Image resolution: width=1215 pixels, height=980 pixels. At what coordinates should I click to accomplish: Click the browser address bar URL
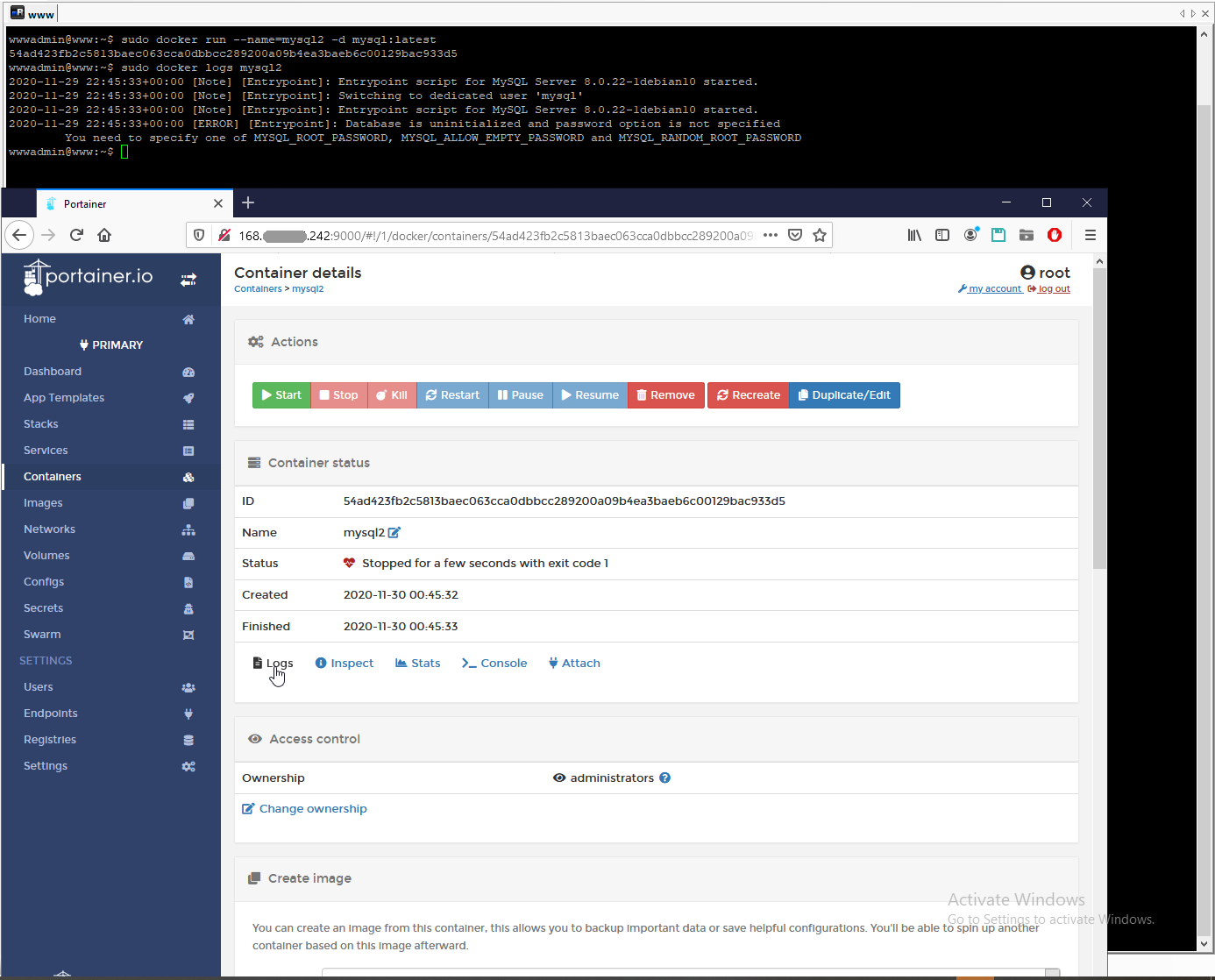(x=495, y=236)
